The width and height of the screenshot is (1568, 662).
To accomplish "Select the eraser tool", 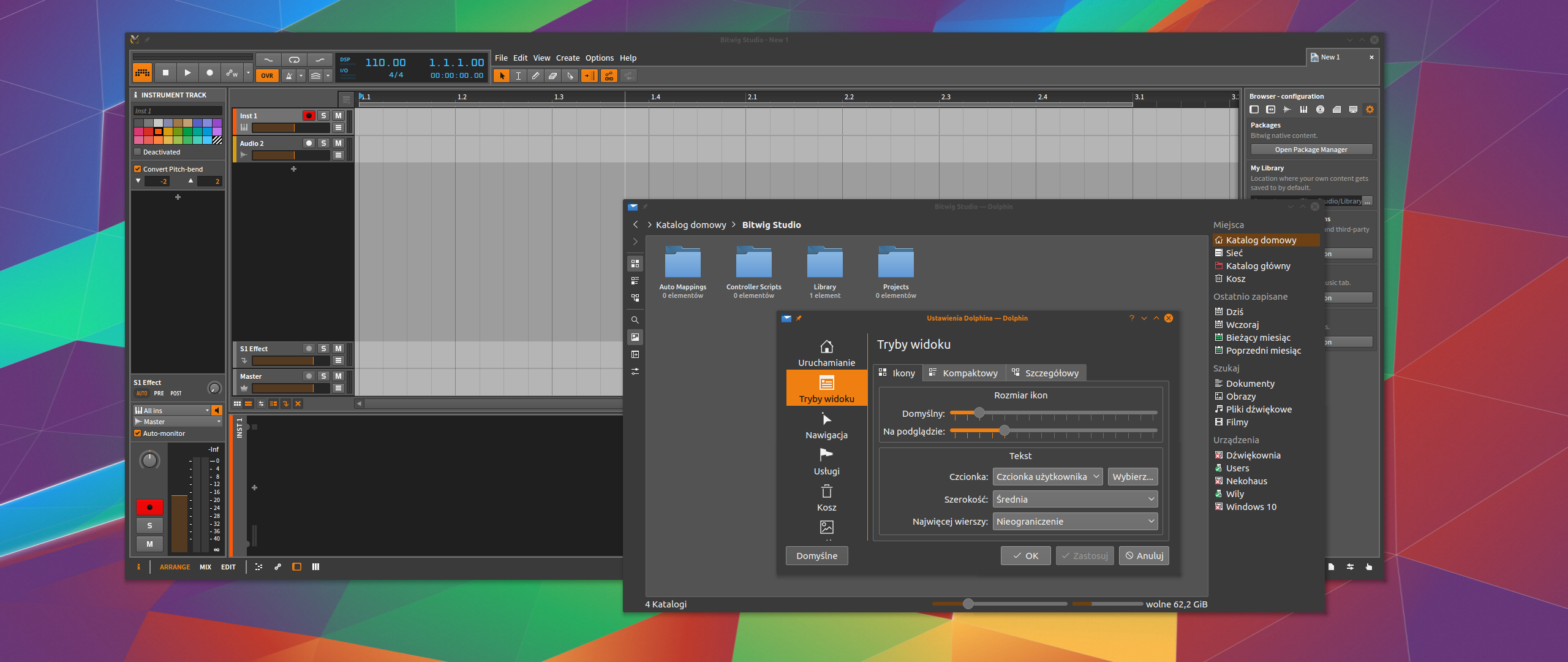I will pyautogui.click(x=553, y=76).
